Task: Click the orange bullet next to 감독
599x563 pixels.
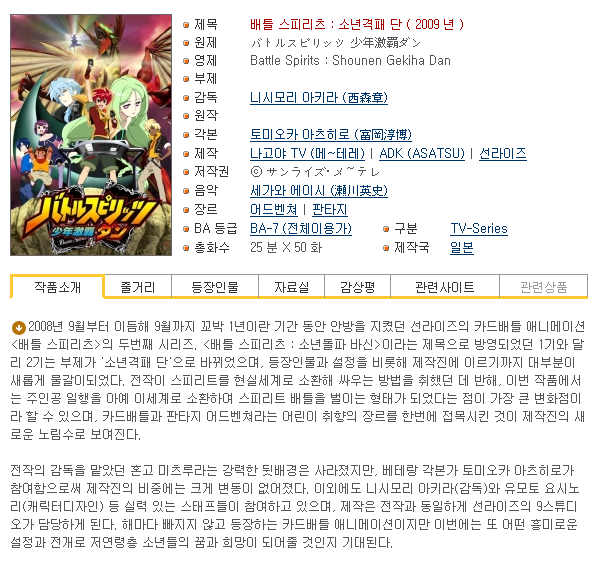Action: tap(186, 98)
